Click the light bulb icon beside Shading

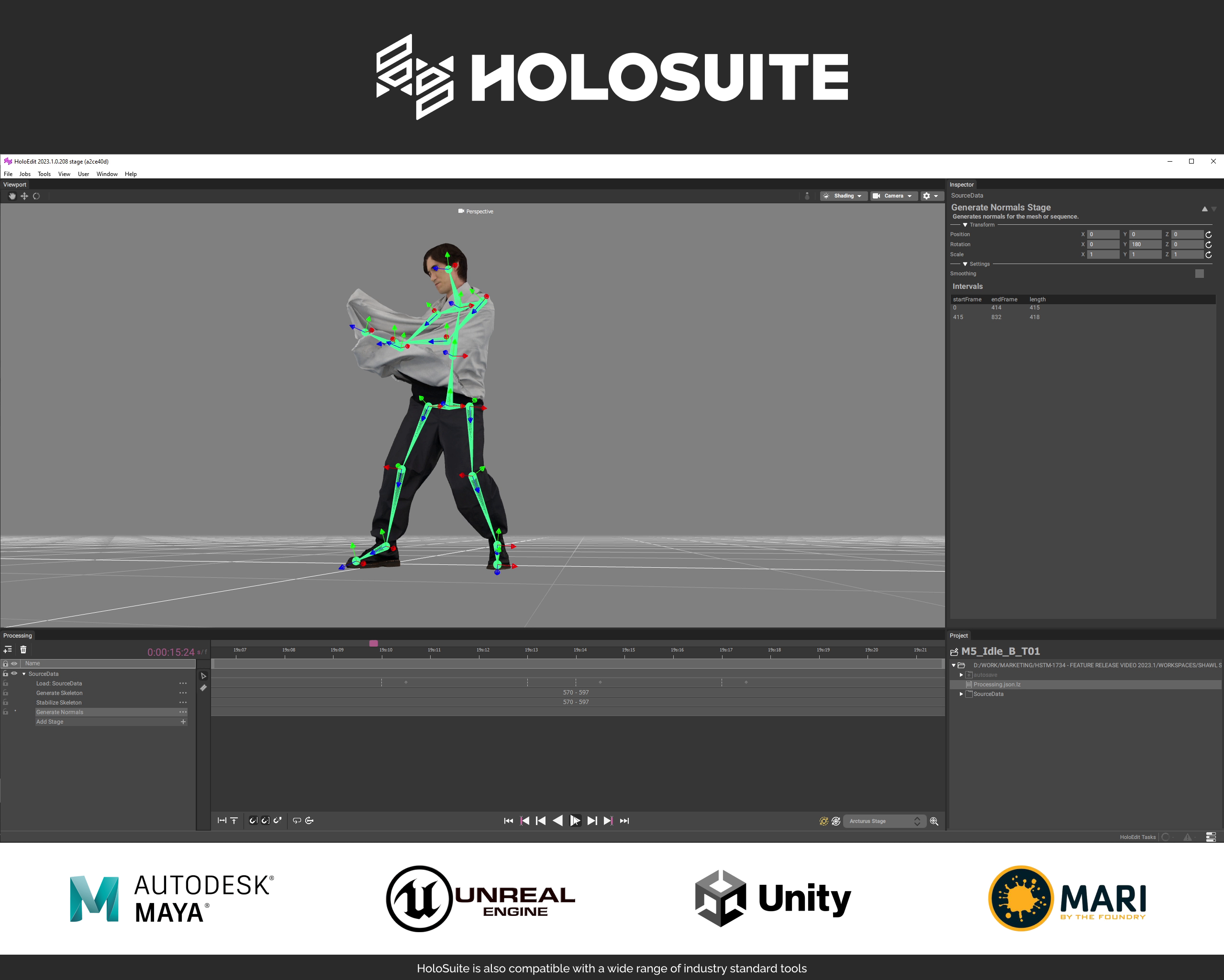[807, 196]
